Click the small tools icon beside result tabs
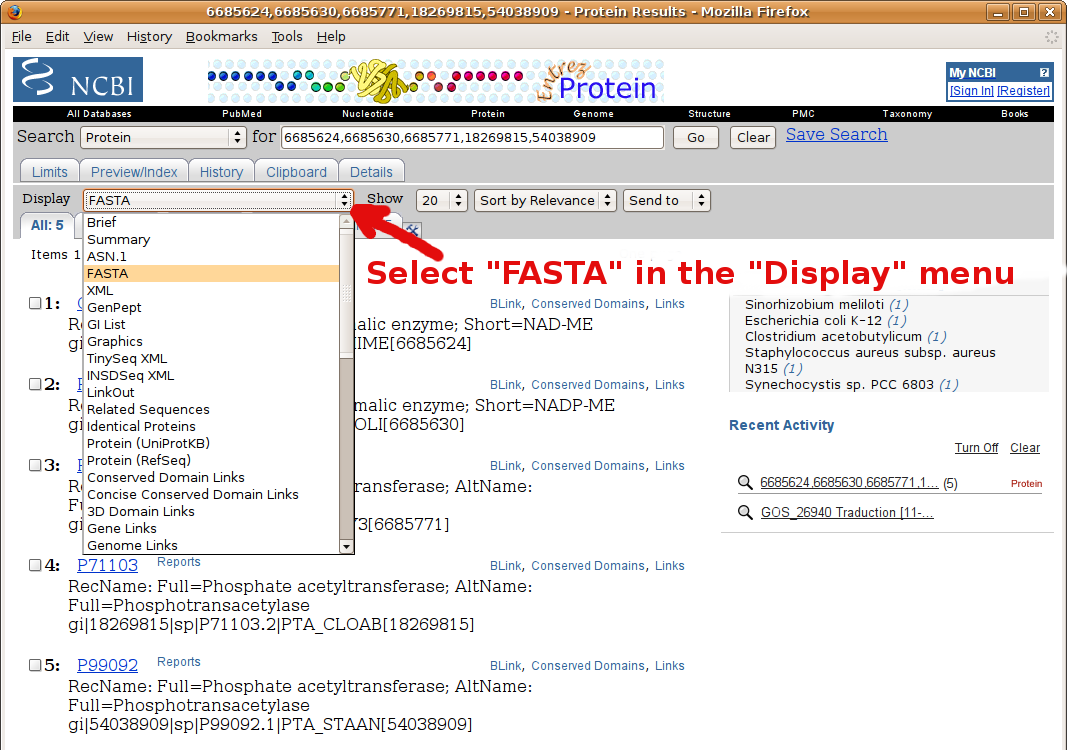Viewport: 1067px width, 750px height. [x=412, y=229]
